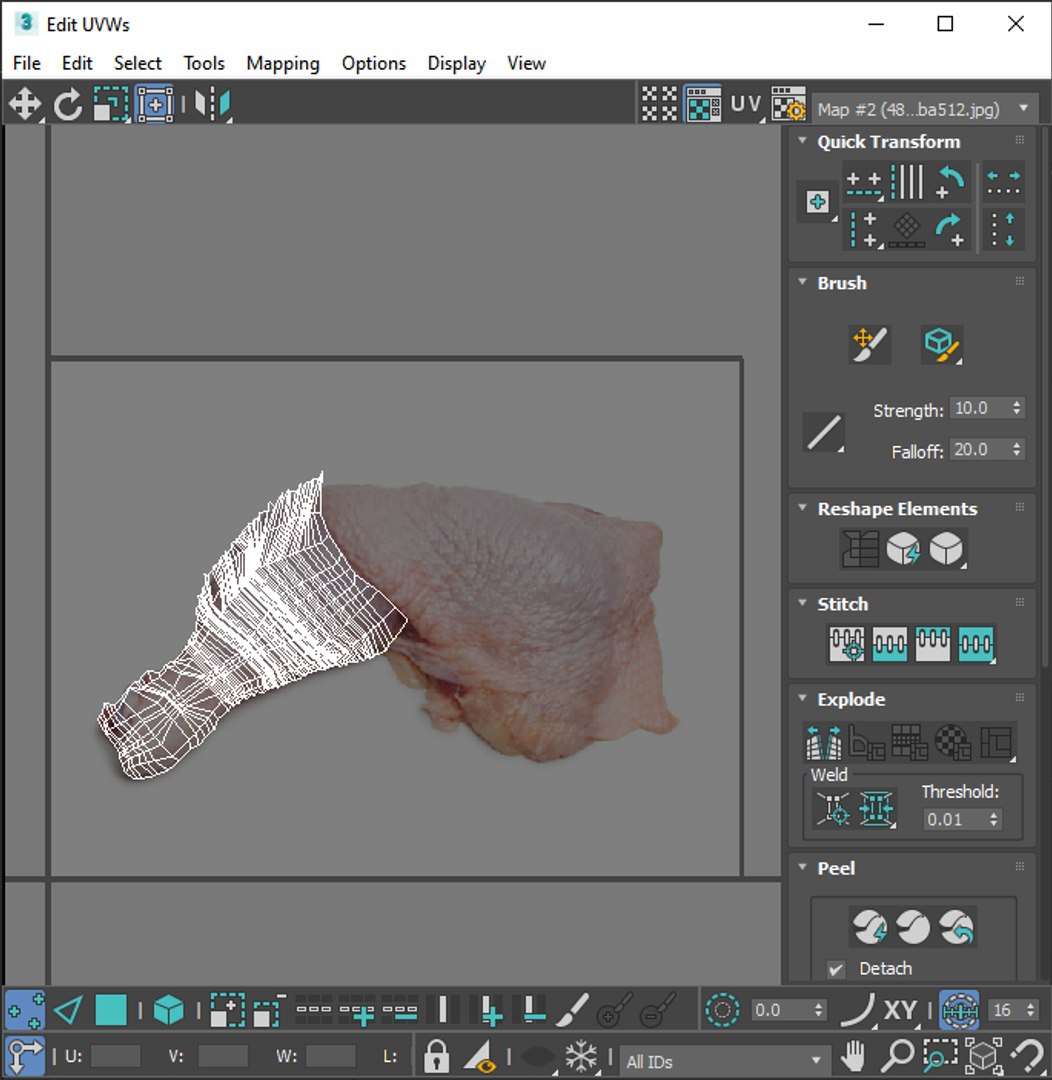
Task: Click the Rotate 90 clockwise icon
Action: (x=951, y=229)
